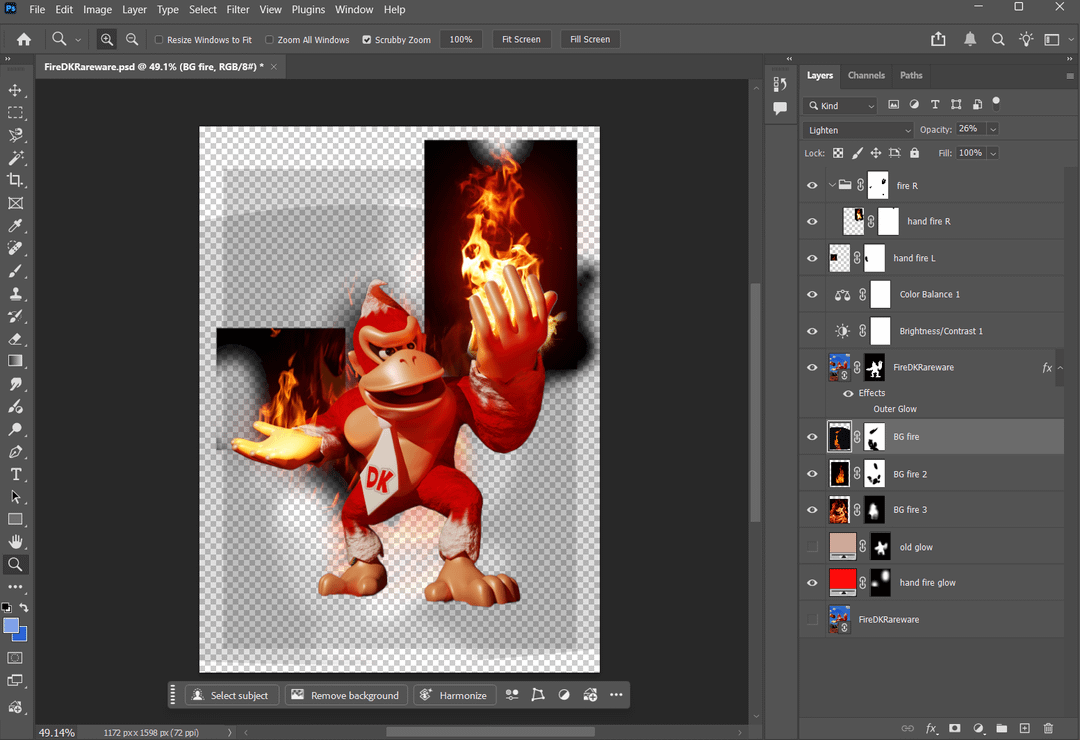Viewport: 1080px width, 740px height.
Task: Switch to the Channels tab
Action: [x=866, y=75]
